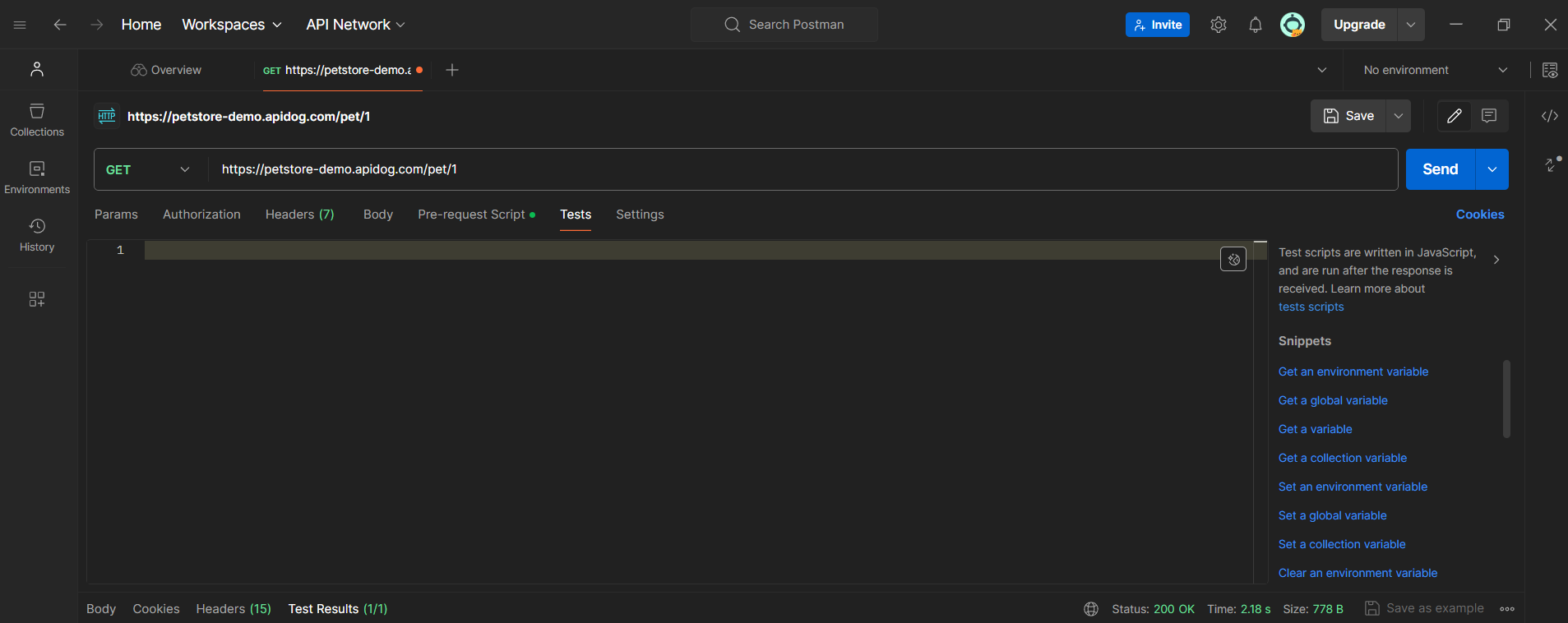The width and height of the screenshot is (1568, 623).
Task: Insert Get a global variable snippet
Action: click(1333, 400)
